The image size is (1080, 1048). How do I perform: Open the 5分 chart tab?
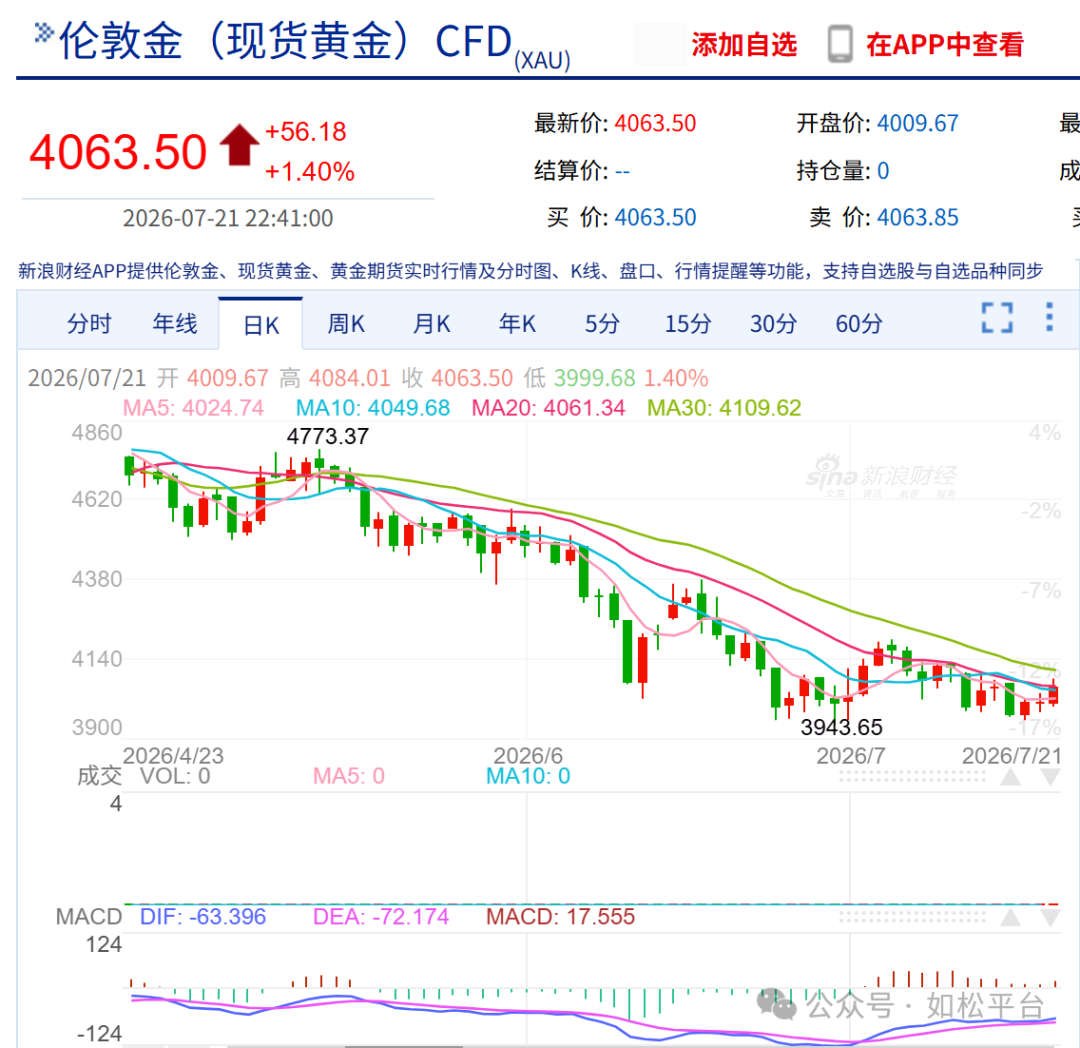coord(602,323)
